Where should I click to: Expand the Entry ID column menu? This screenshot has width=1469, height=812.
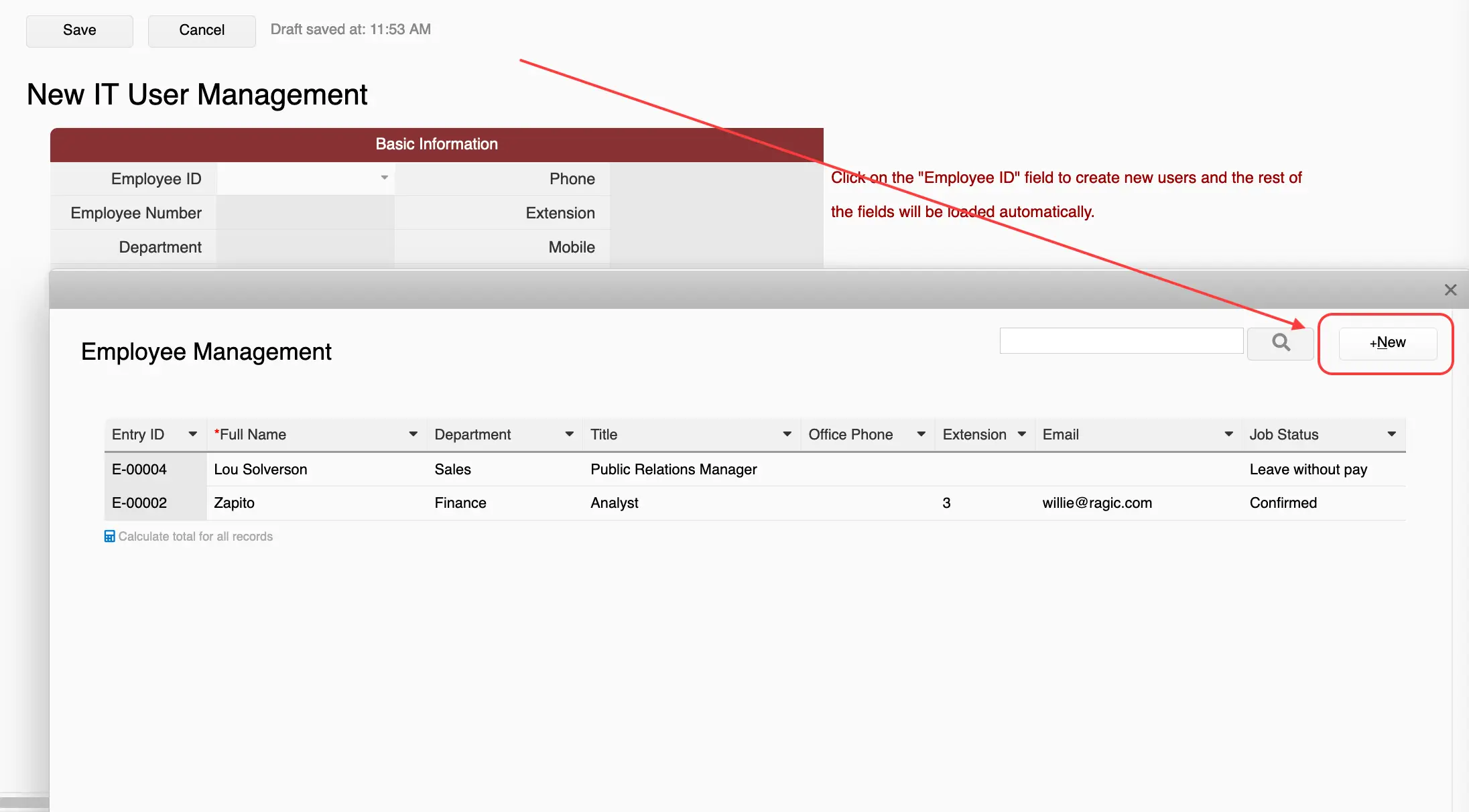click(193, 435)
